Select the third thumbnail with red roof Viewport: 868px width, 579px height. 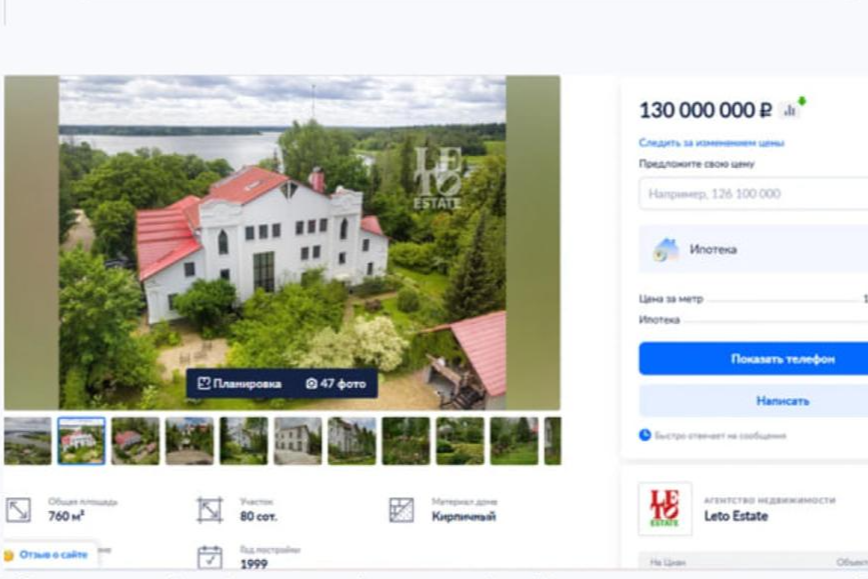coord(136,441)
